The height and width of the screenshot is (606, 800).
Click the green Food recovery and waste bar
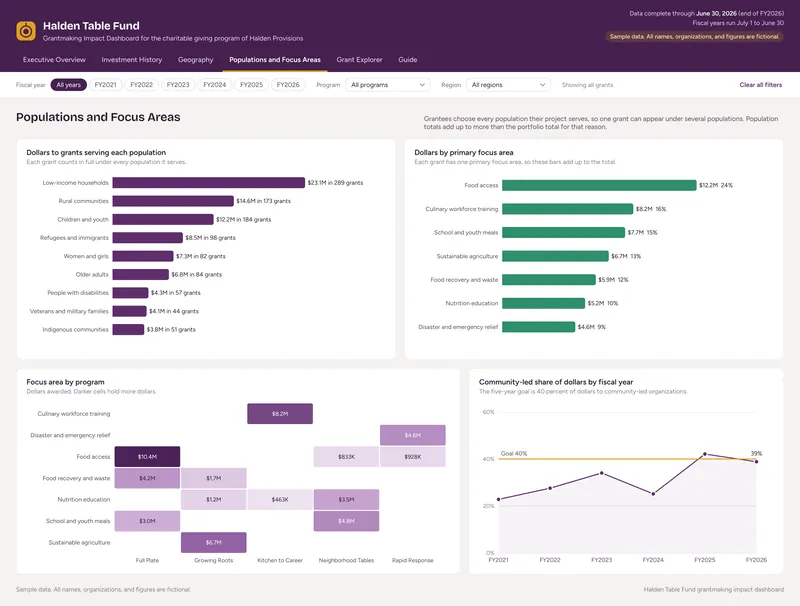[549, 280]
